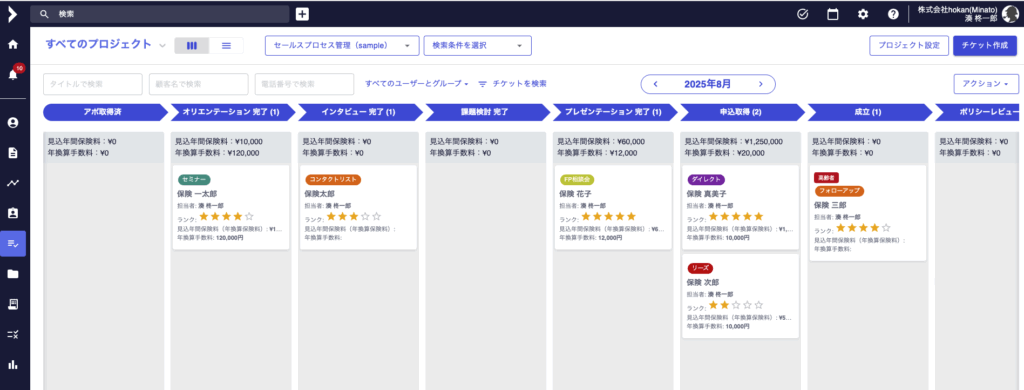Image resolution: width=1024 pixels, height=390 pixels.
Task: Open セールスプロセス管理（sample） dropdown
Action: tap(342, 46)
